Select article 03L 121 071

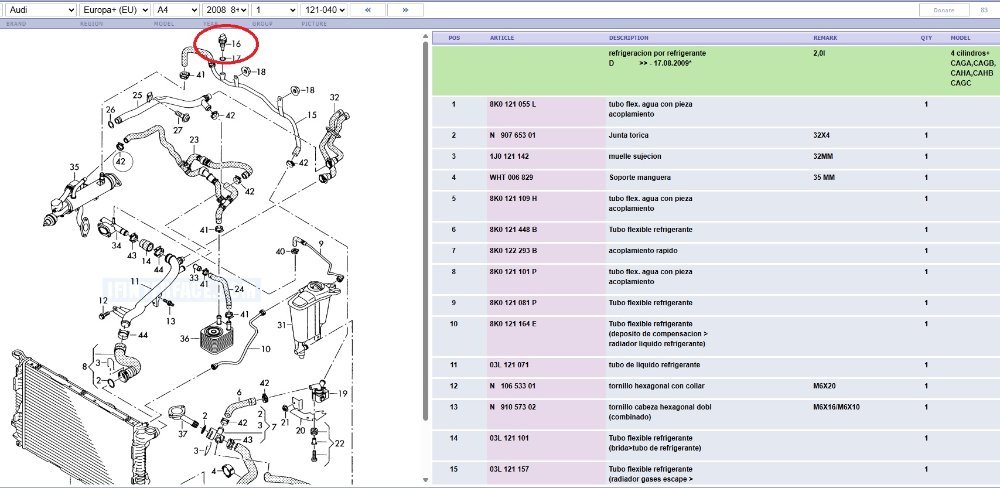pyautogui.click(x=509, y=365)
